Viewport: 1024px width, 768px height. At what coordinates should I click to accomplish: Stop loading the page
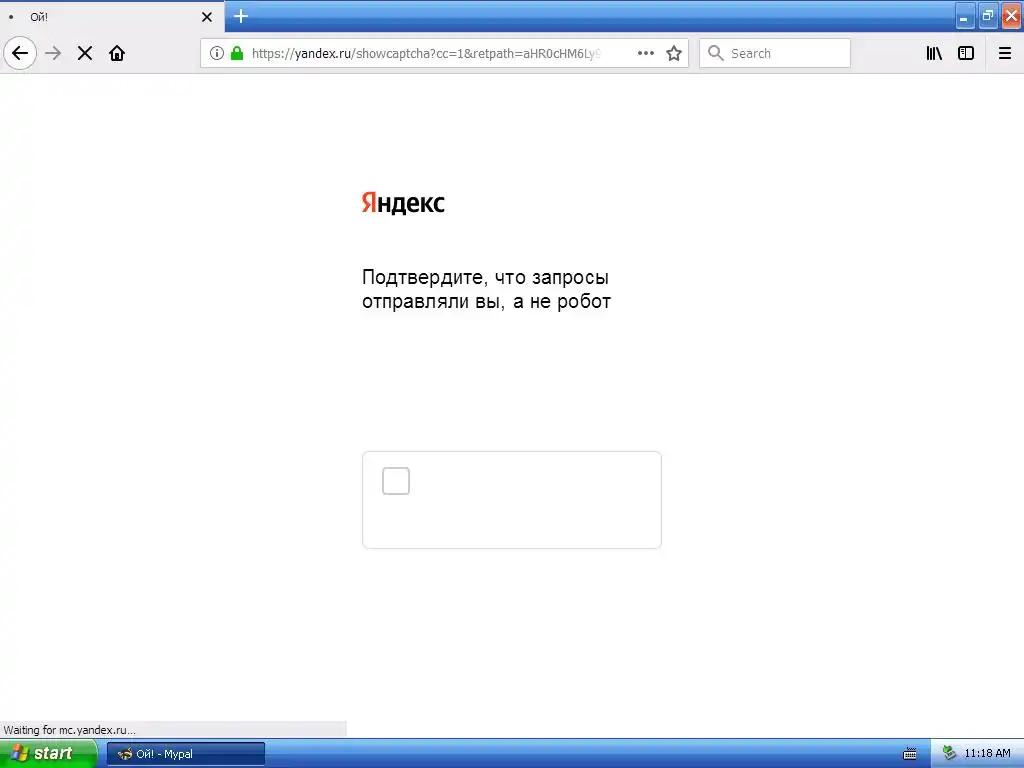point(85,53)
